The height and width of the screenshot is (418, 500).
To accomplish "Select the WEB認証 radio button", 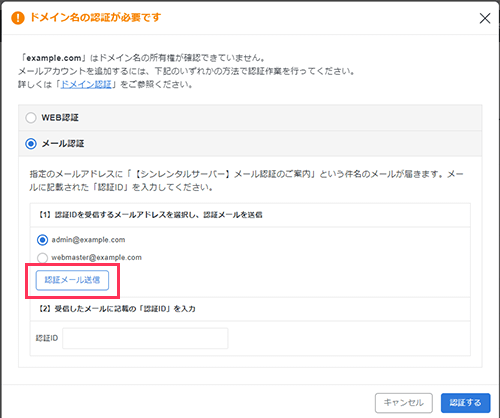I will click(x=31, y=118).
